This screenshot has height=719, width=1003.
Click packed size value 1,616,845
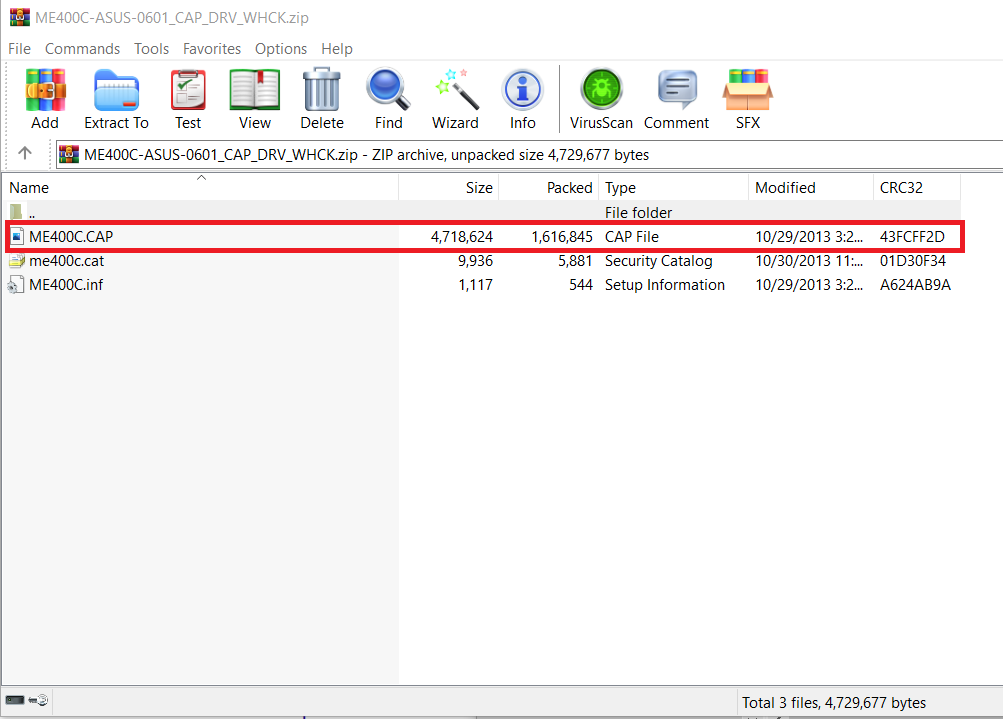tap(562, 237)
